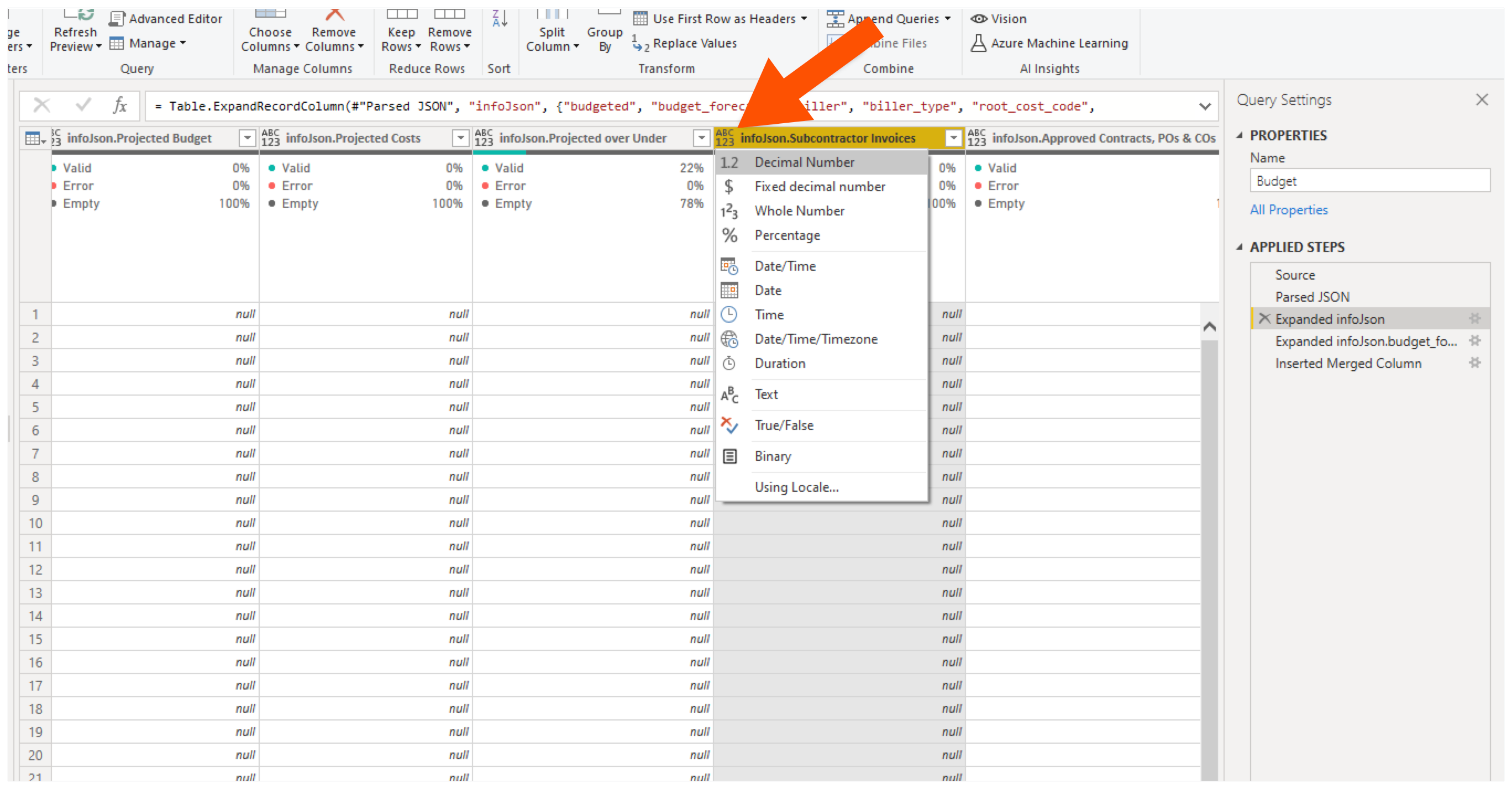This screenshot has width=1512, height=789.
Task: Choose Date/Time/Timezone data type
Action: pyautogui.click(x=822, y=339)
